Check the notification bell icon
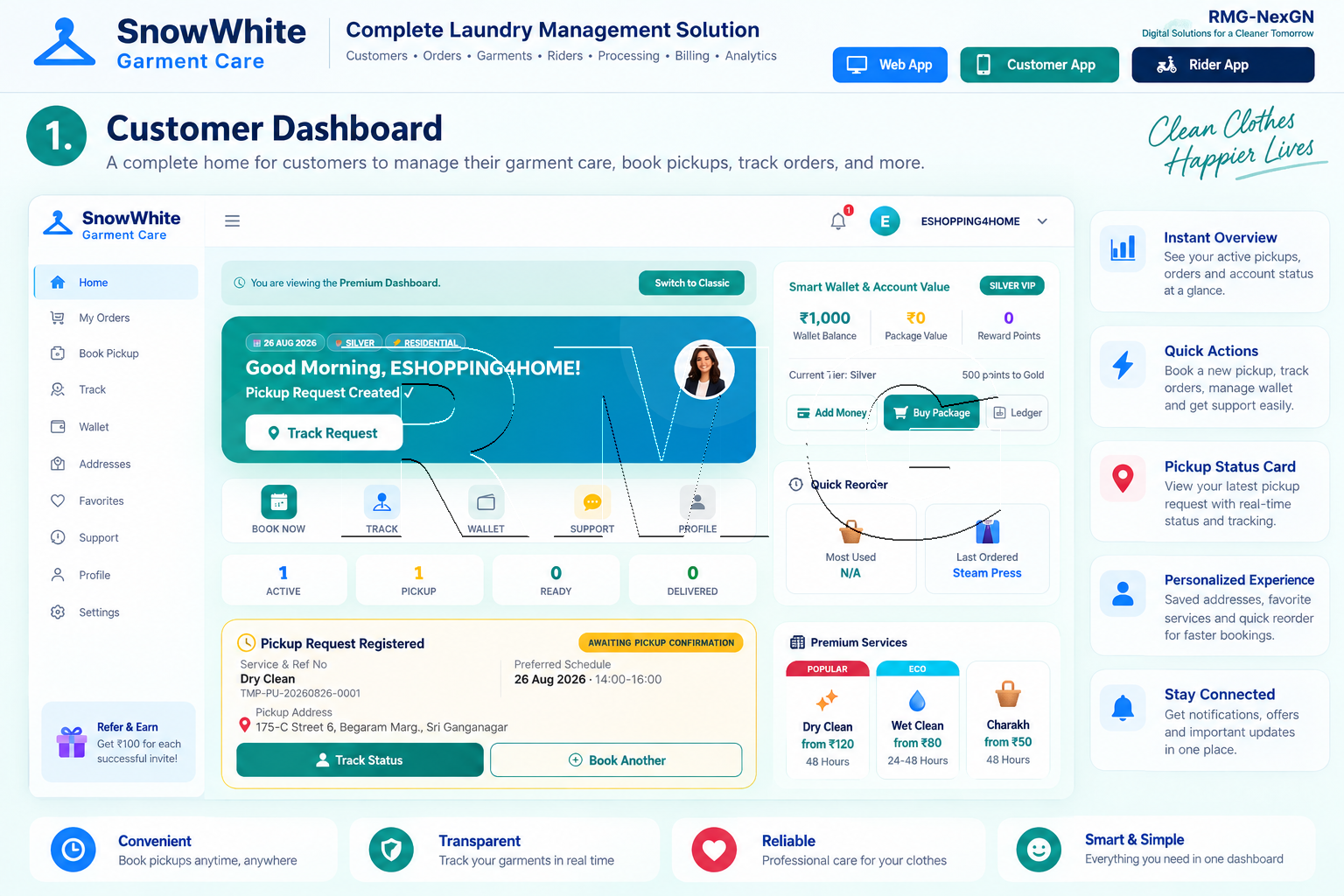The image size is (1344, 896). click(x=838, y=220)
